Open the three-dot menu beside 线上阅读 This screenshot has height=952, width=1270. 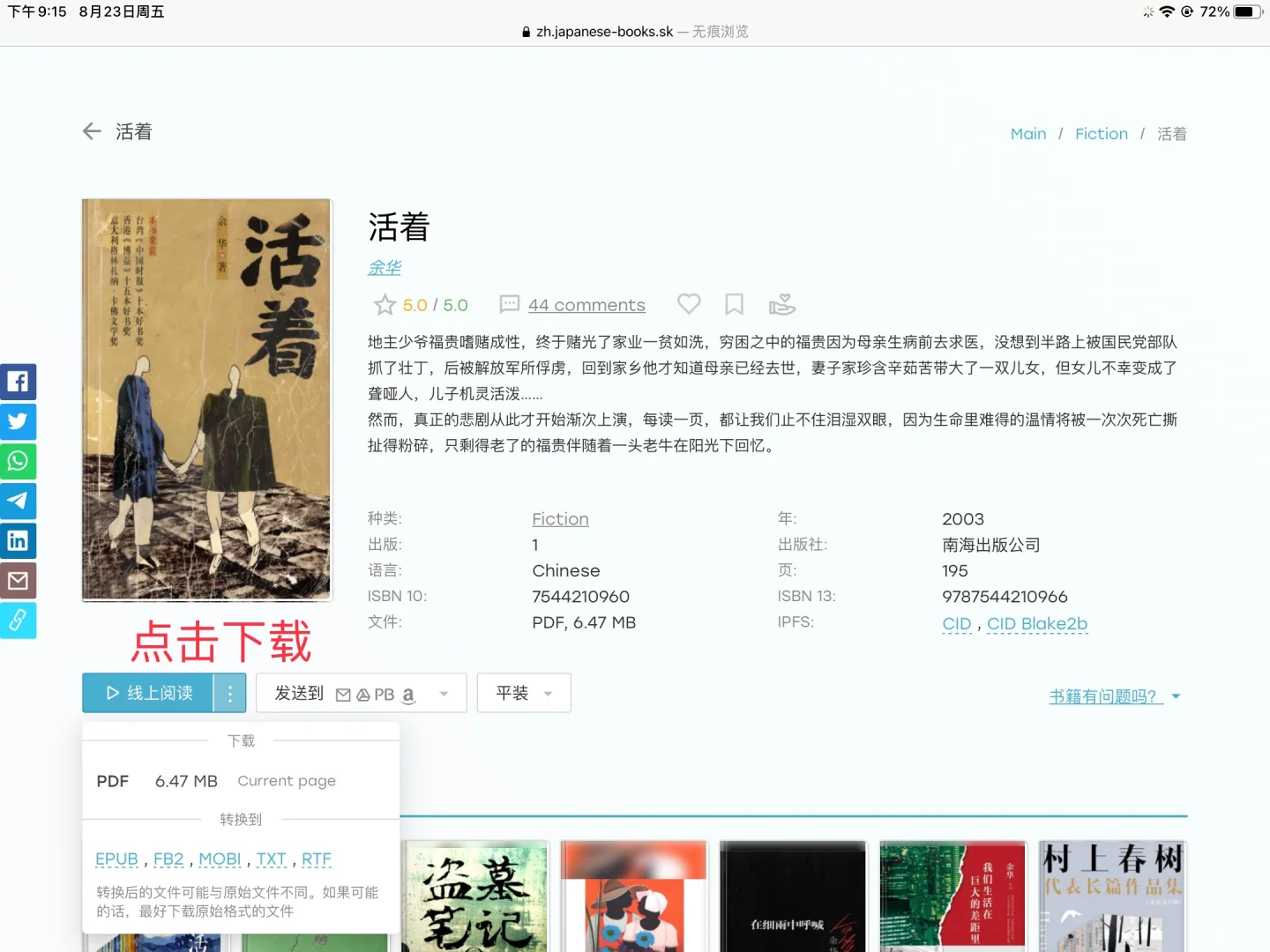coord(230,694)
